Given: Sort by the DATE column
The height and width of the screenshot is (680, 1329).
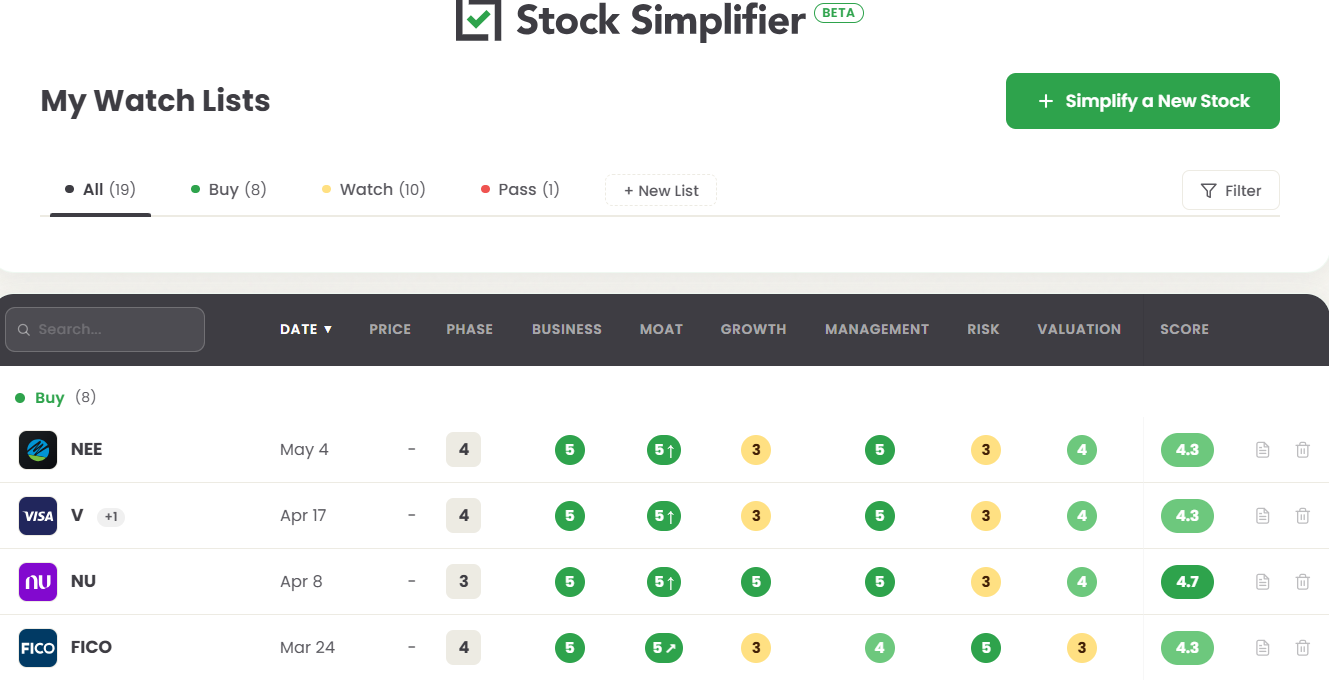Looking at the screenshot, I should click(306, 329).
